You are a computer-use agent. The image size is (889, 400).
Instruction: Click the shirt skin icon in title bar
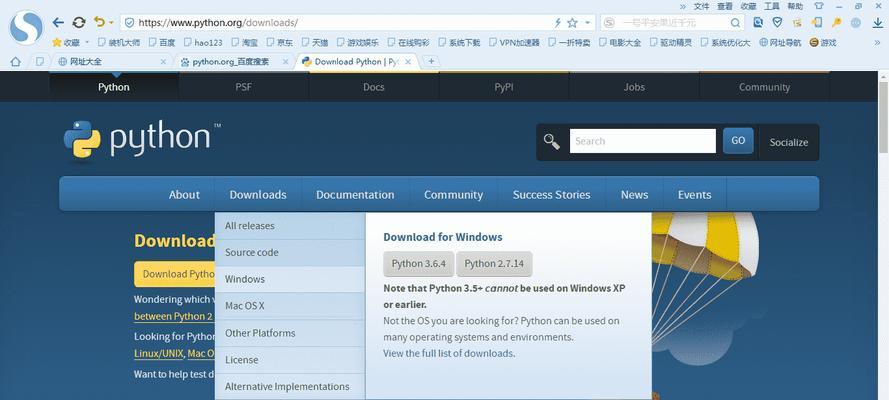pyautogui.click(x=819, y=6)
